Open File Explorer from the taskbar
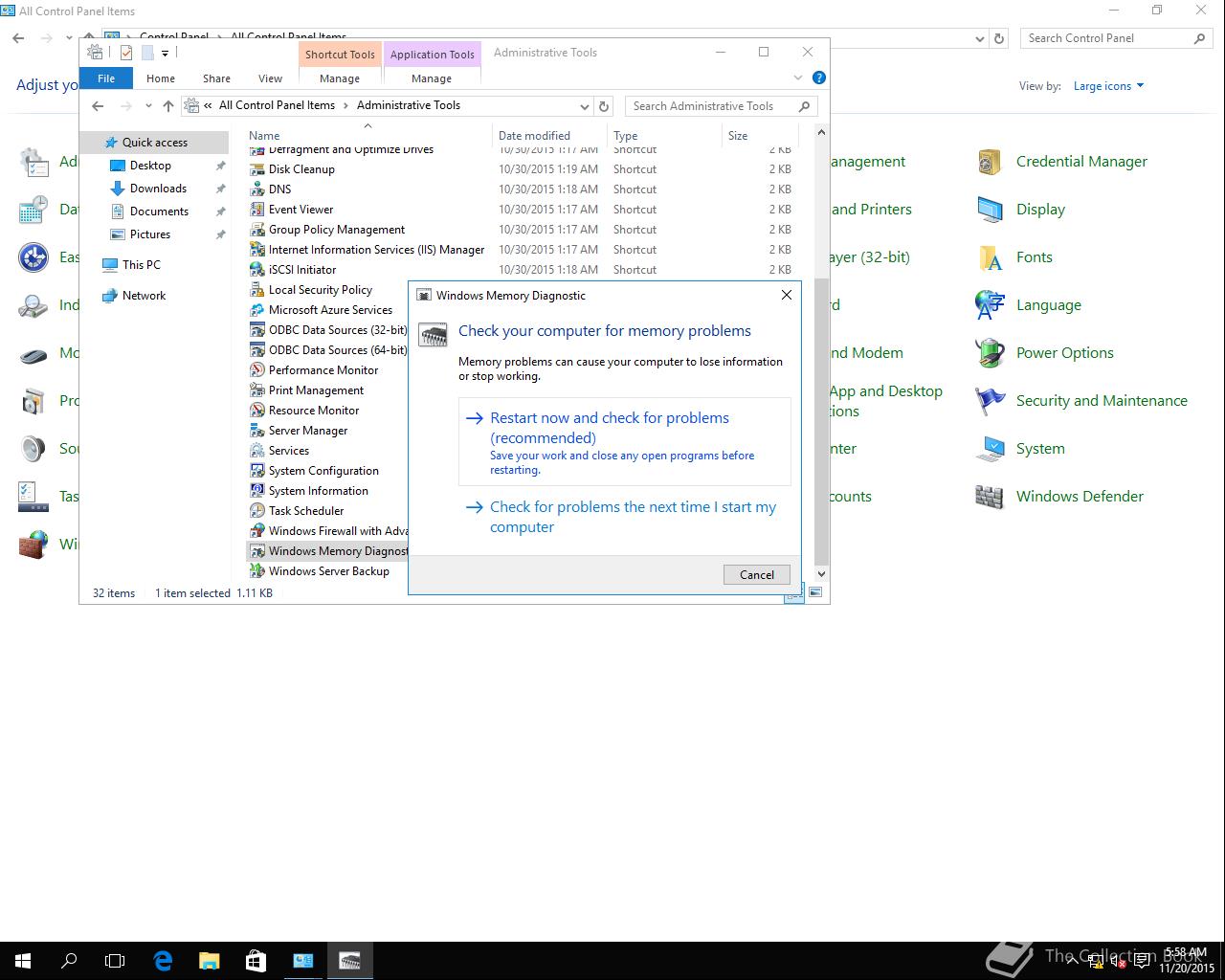This screenshot has height=980, width=1225. tap(209, 961)
